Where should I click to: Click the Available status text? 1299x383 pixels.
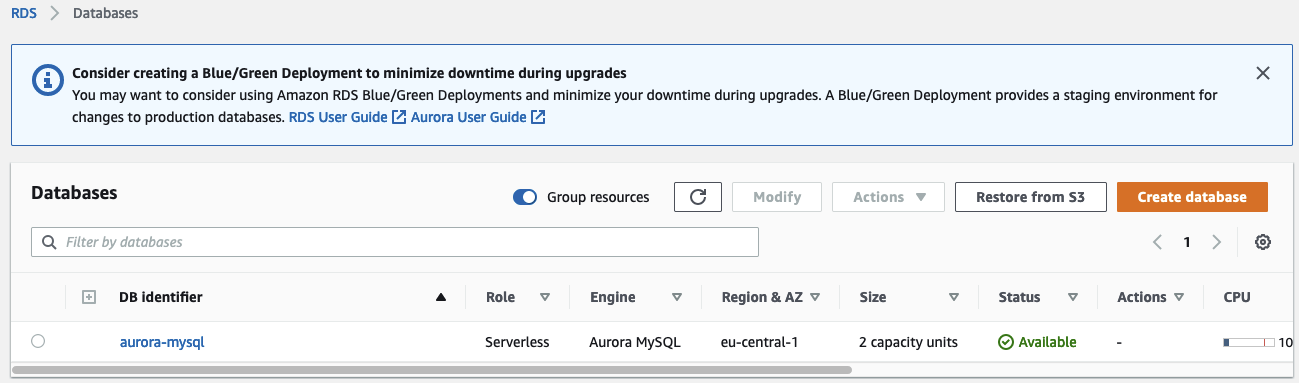point(1047,342)
